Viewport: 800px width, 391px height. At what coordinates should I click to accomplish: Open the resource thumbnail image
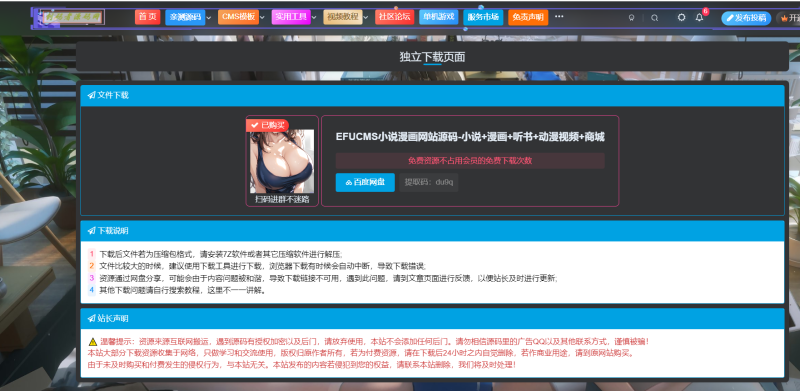coord(282,161)
